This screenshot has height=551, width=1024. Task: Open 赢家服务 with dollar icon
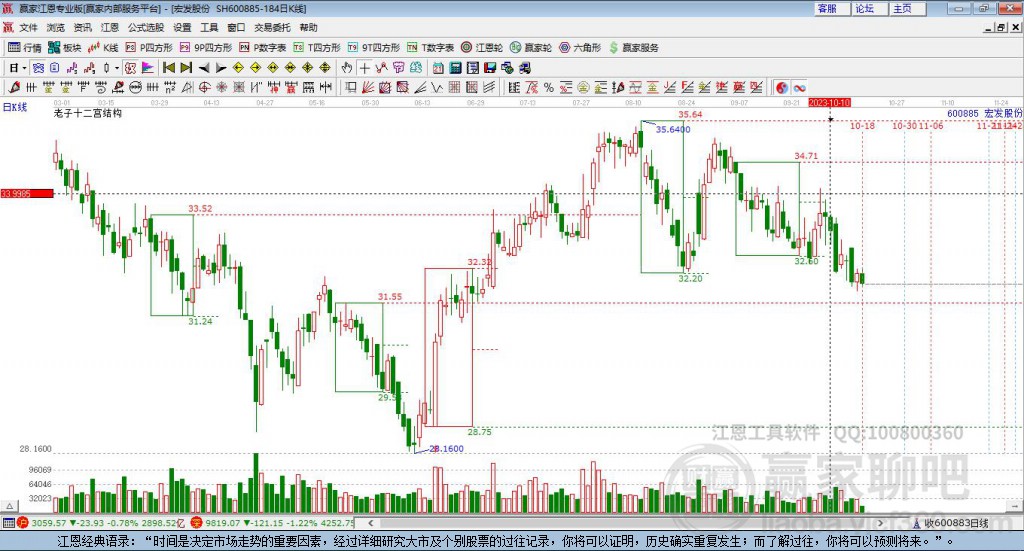click(x=633, y=48)
